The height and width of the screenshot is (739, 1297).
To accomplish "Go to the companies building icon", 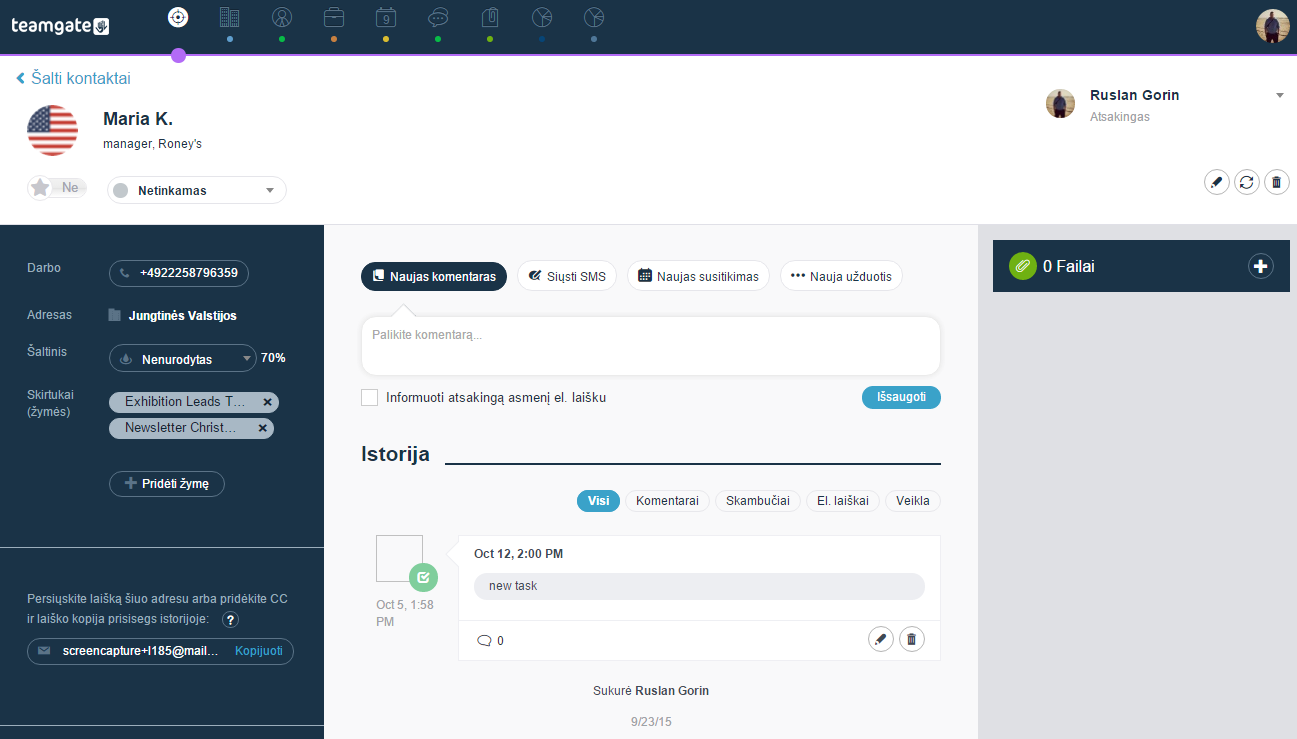I will click(x=229, y=17).
